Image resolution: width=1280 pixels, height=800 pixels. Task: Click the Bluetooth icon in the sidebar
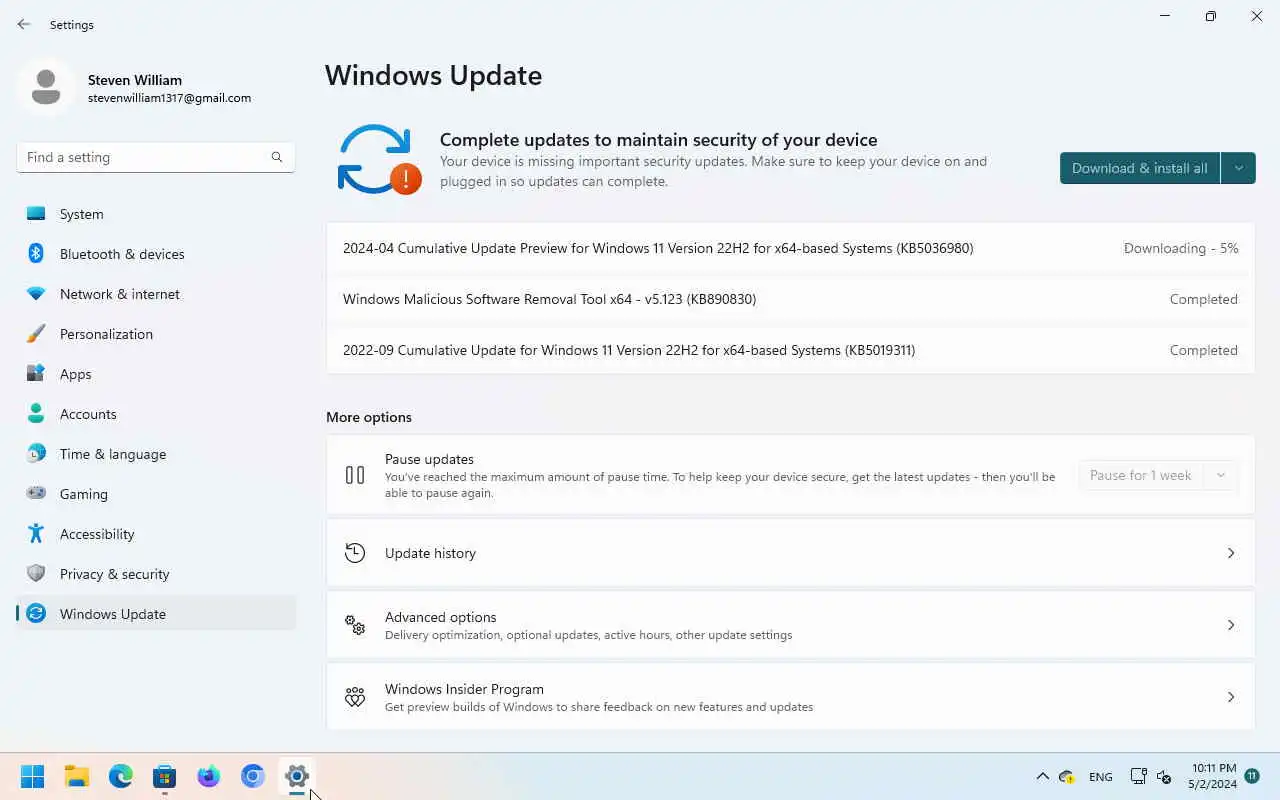pyautogui.click(x=36, y=254)
